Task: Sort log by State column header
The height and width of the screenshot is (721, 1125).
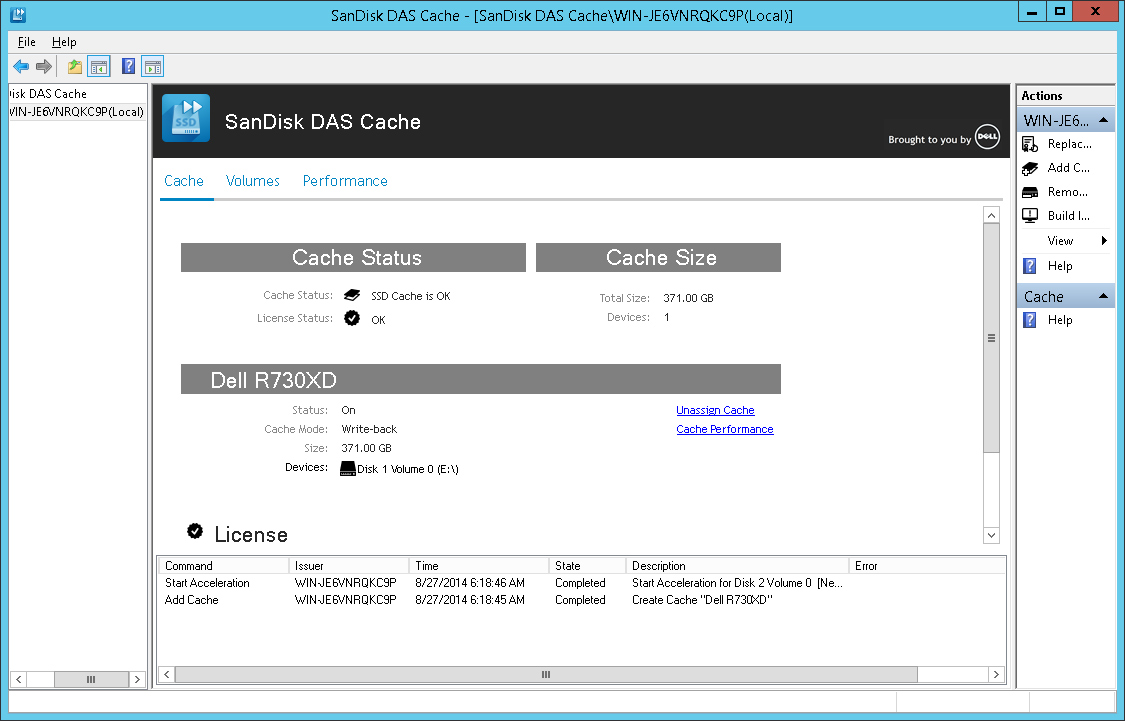Action: pyautogui.click(x=587, y=566)
